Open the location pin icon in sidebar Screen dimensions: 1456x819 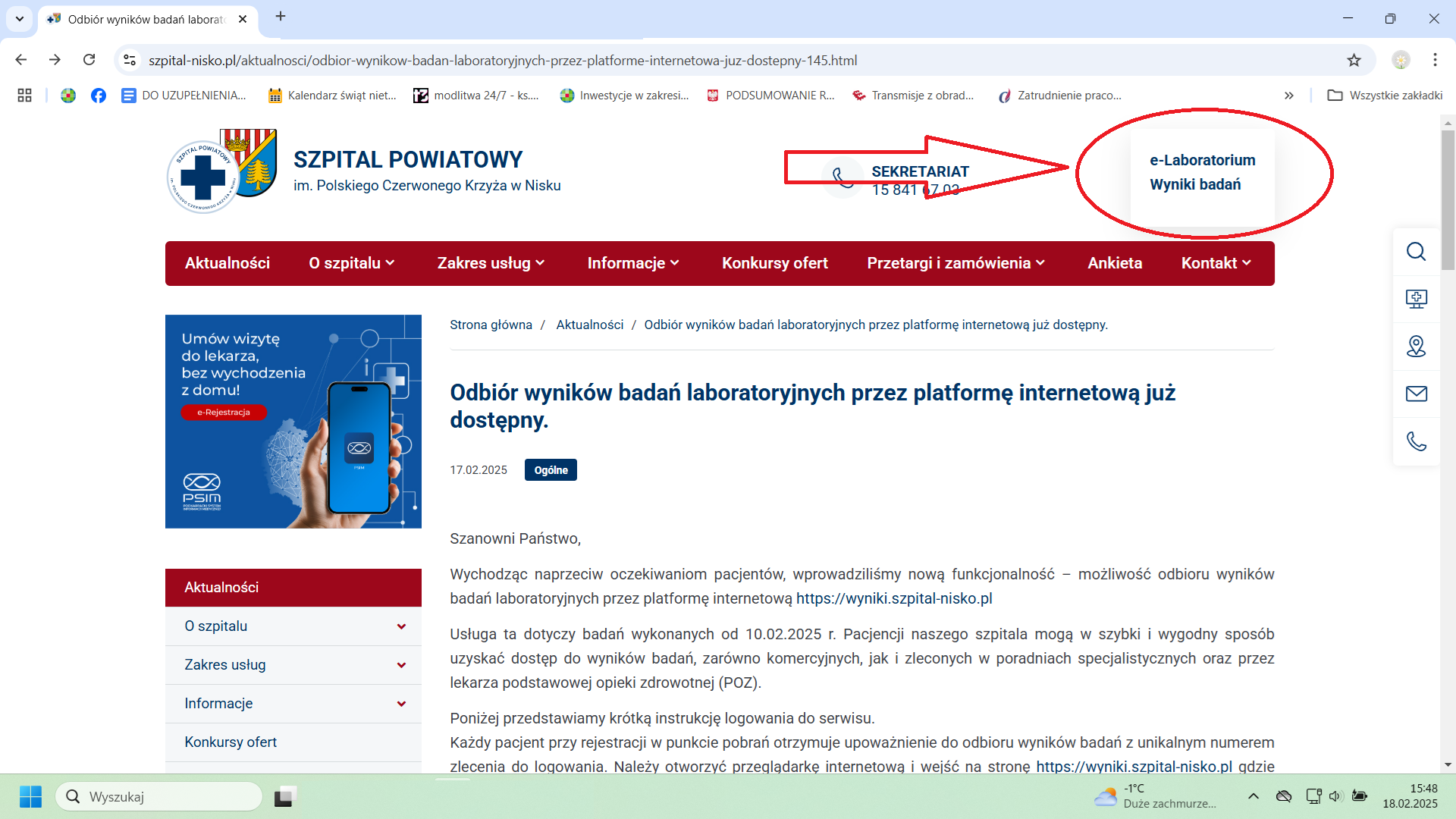1416,347
